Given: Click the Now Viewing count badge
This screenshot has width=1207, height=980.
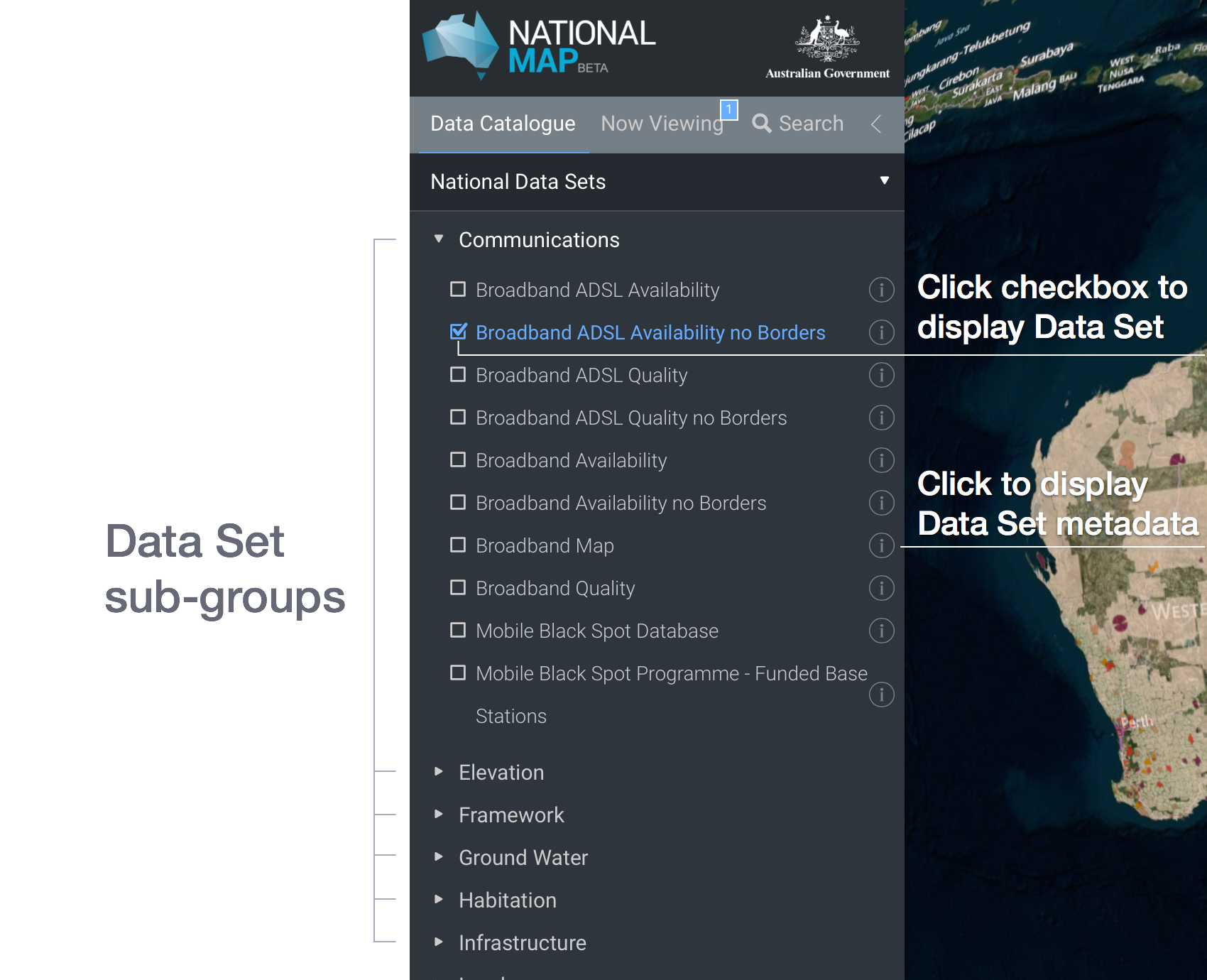Looking at the screenshot, I should 729,109.
